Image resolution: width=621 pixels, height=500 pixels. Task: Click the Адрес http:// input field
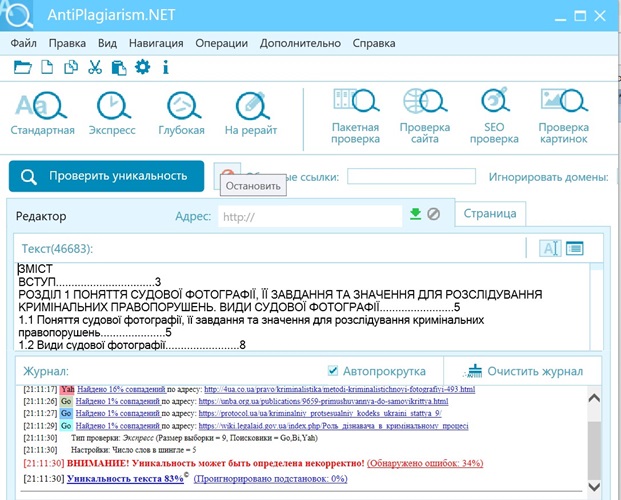click(x=310, y=216)
